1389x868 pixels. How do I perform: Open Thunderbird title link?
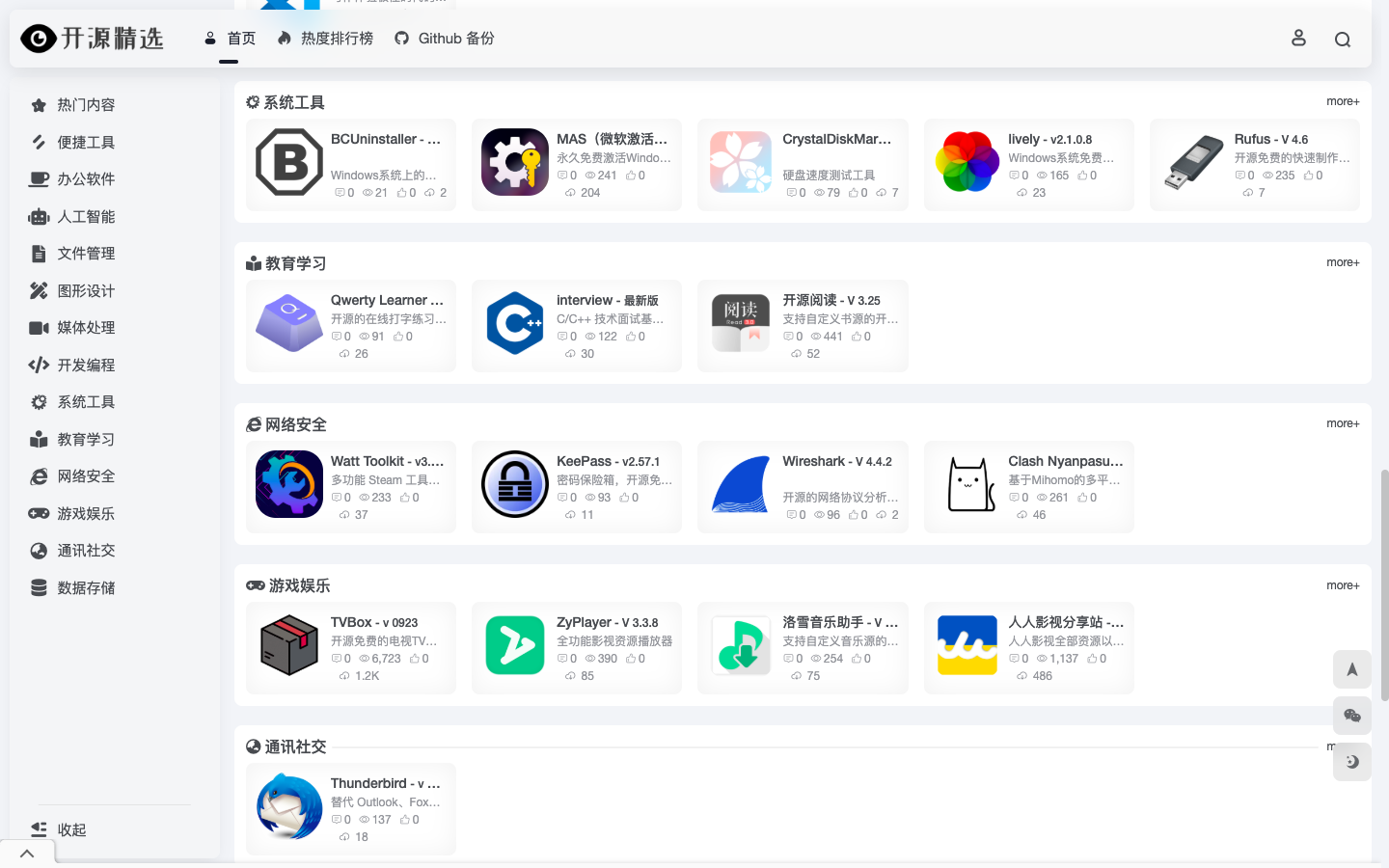point(386,783)
